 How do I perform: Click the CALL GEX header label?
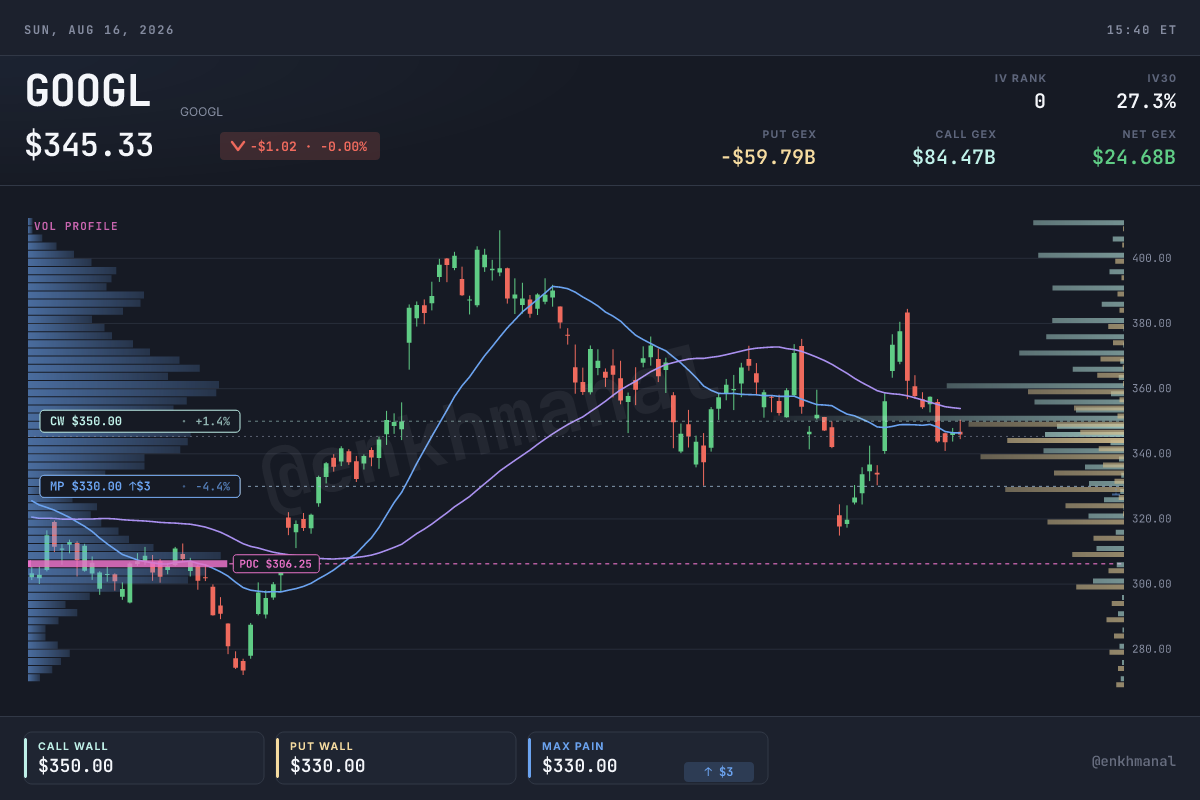(x=966, y=134)
